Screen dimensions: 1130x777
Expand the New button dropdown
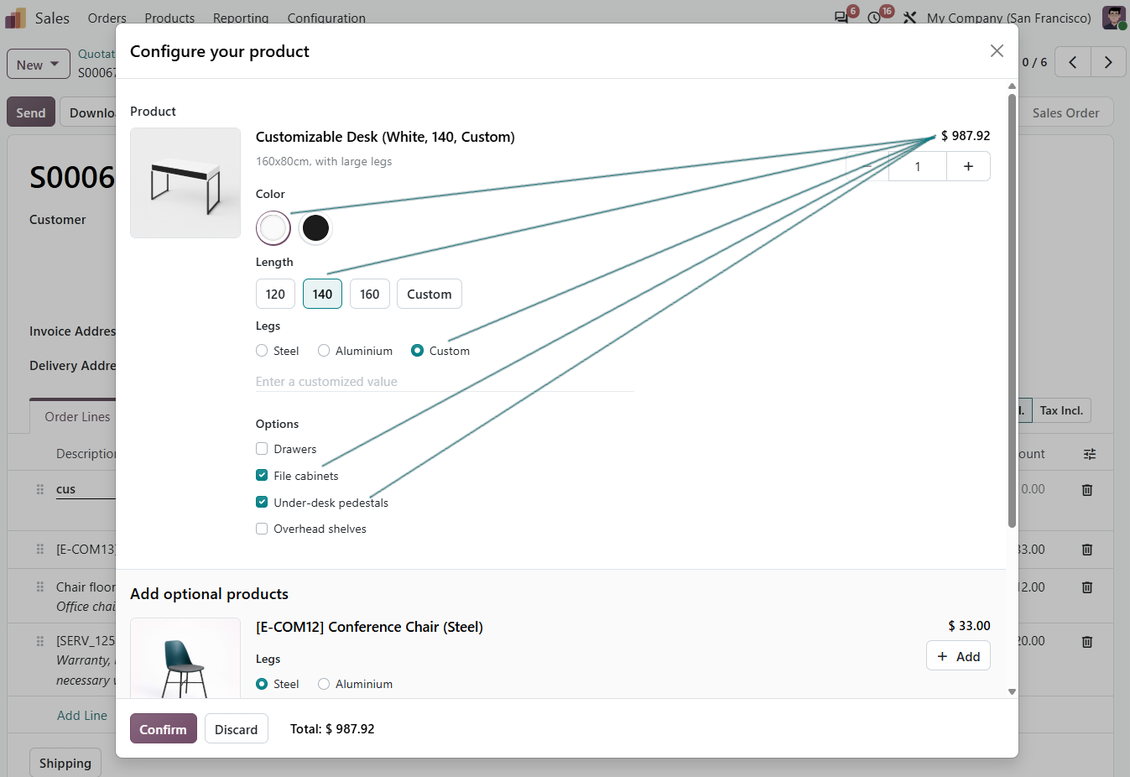pyautogui.click(x=38, y=64)
